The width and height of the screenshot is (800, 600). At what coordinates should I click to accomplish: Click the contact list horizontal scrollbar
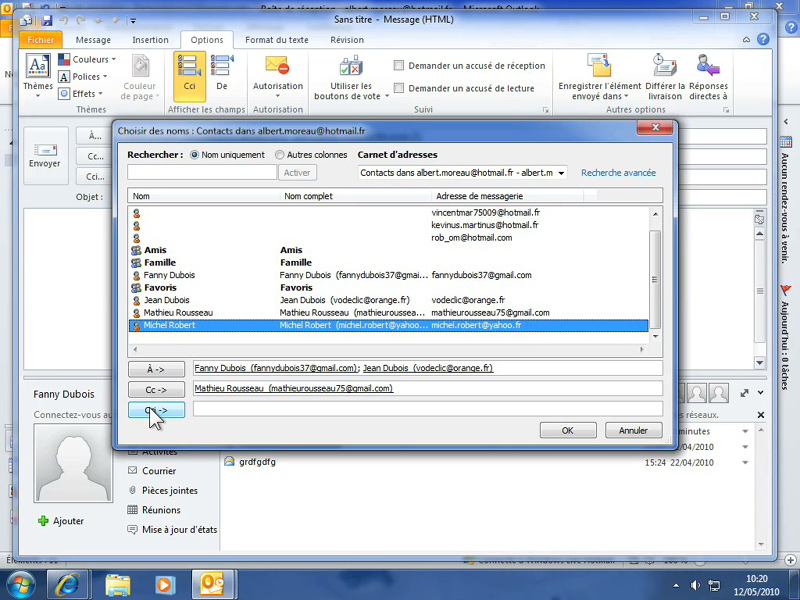(x=388, y=349)
